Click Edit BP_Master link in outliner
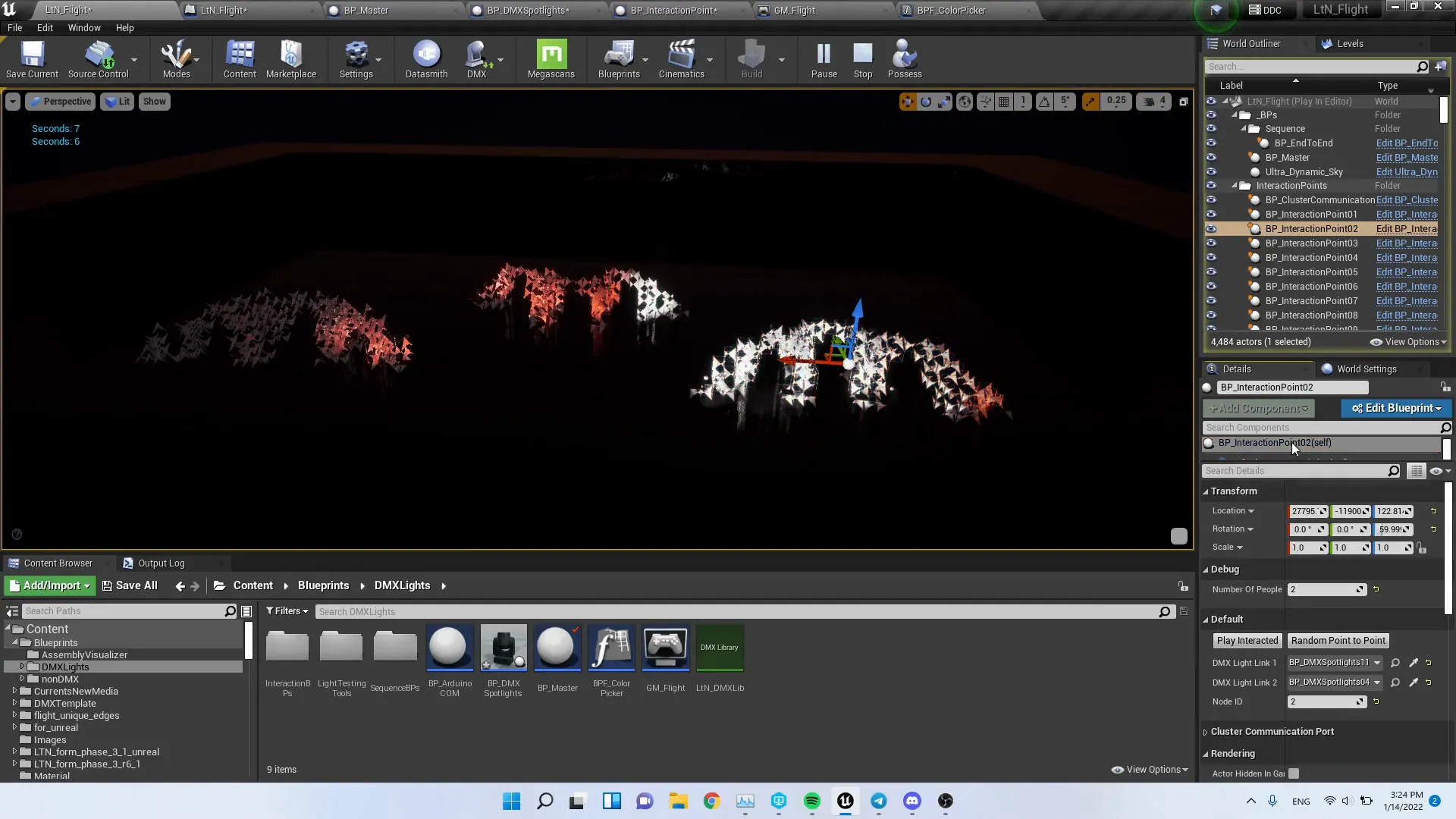Viewport: 1456px width, 819px height. tap(1407, 158)
